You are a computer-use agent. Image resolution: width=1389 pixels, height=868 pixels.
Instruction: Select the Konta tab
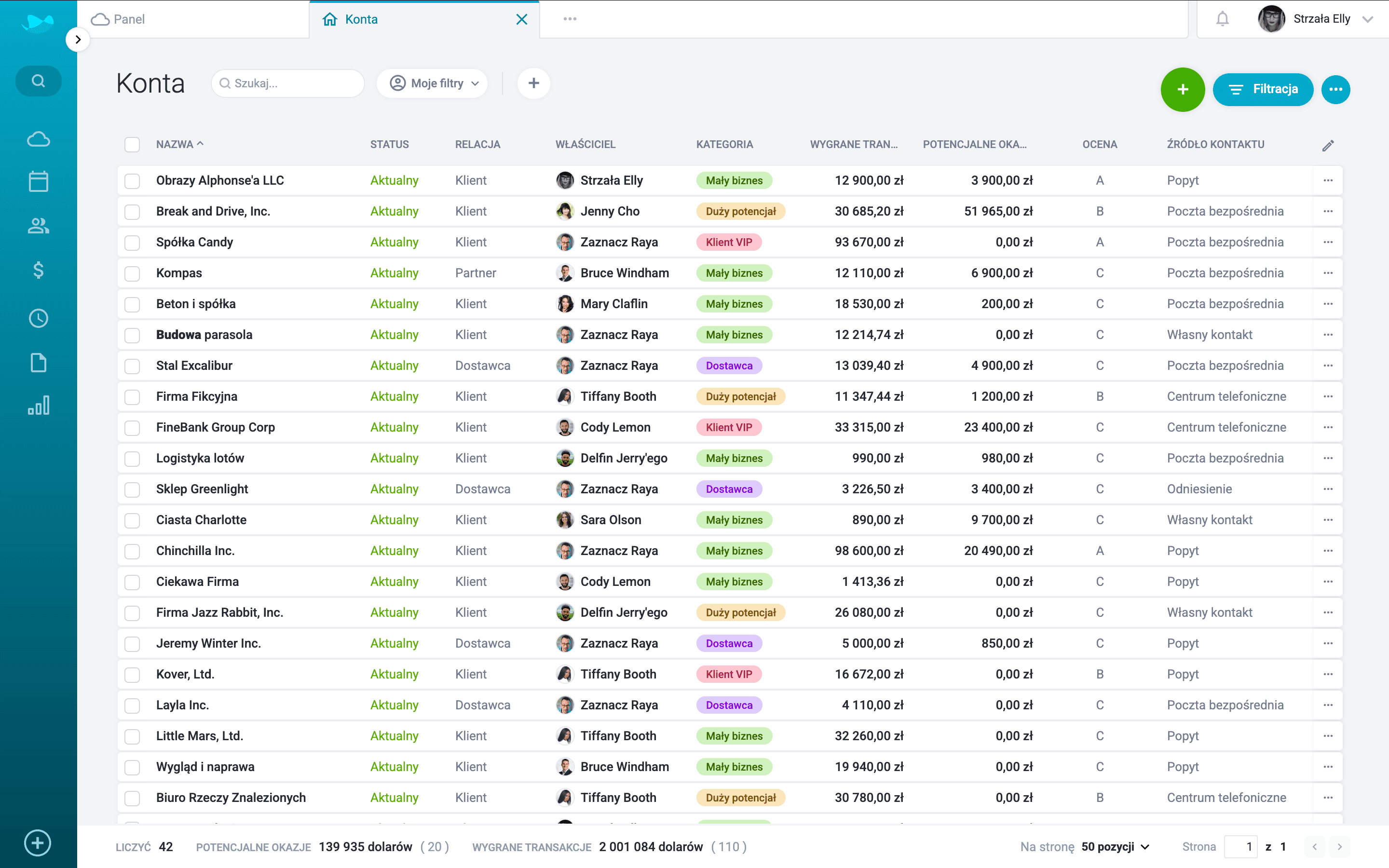pyautogui.click(x=360, y=19)
